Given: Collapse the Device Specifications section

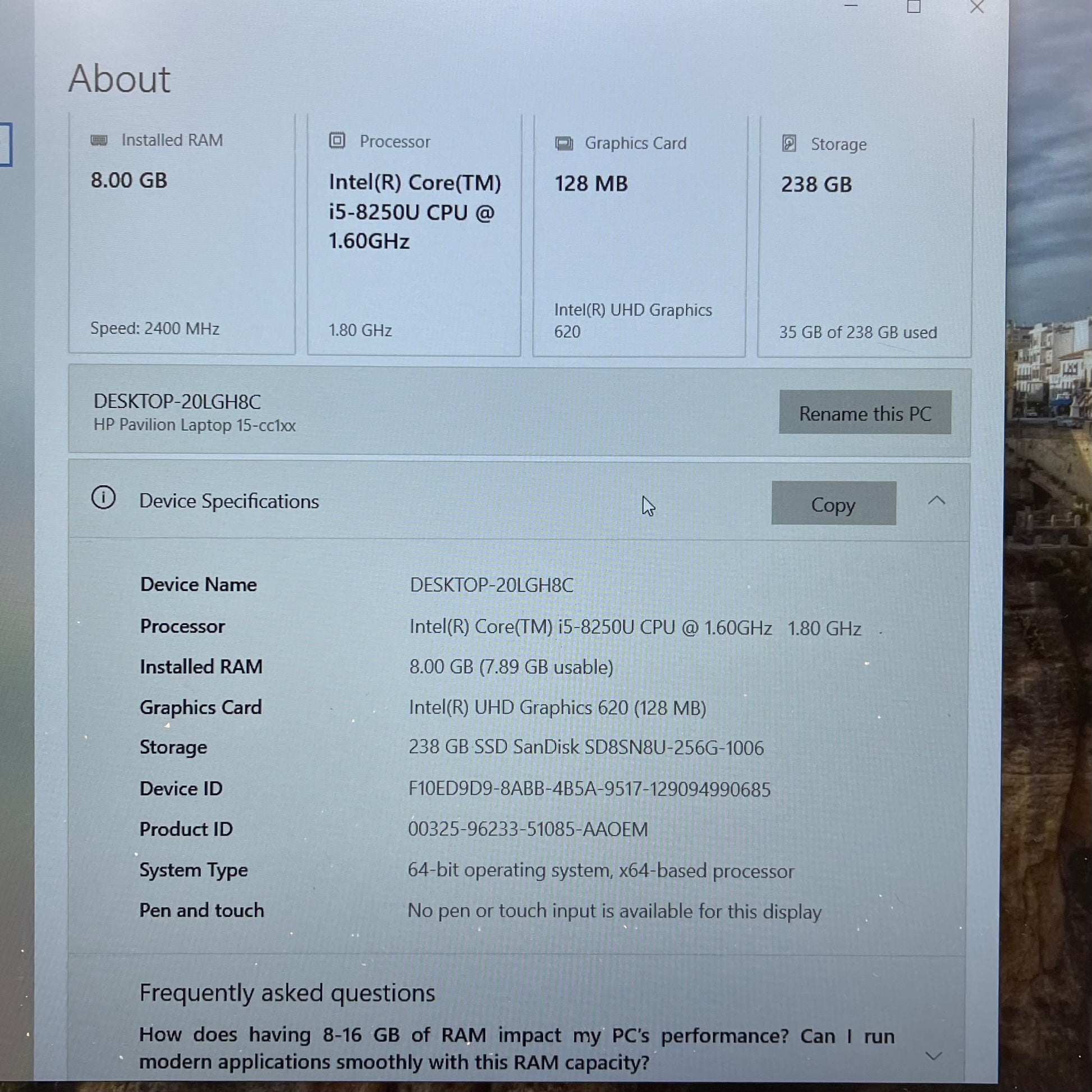Looking at the screenshot, I should 937,500.
